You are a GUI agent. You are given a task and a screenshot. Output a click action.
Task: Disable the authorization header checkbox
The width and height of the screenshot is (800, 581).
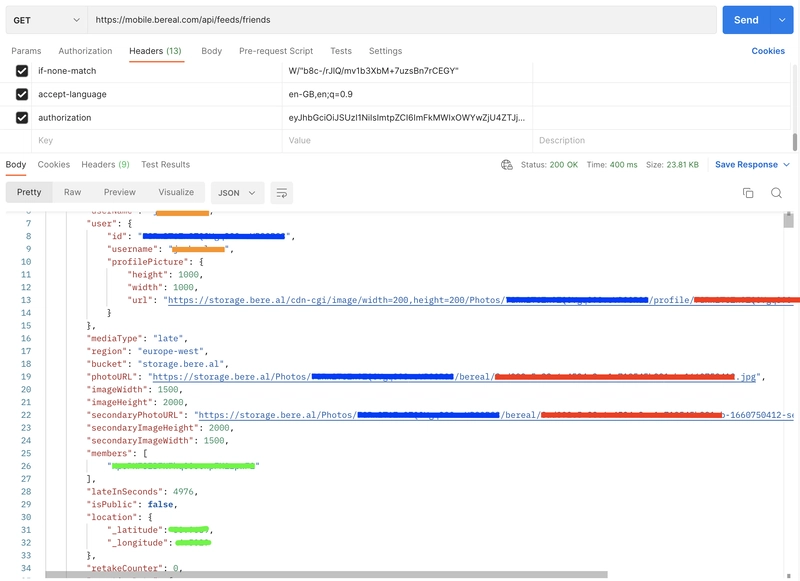(x=22, y=118)
